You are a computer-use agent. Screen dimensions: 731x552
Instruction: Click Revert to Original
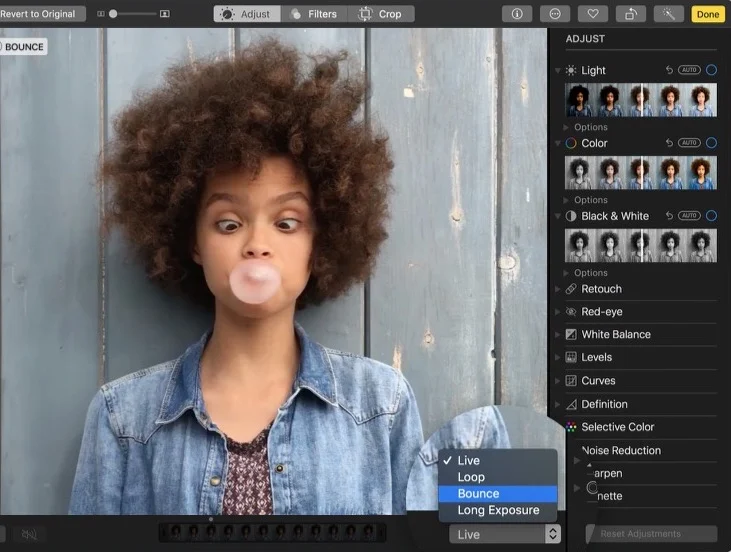(x=37, y=14)
